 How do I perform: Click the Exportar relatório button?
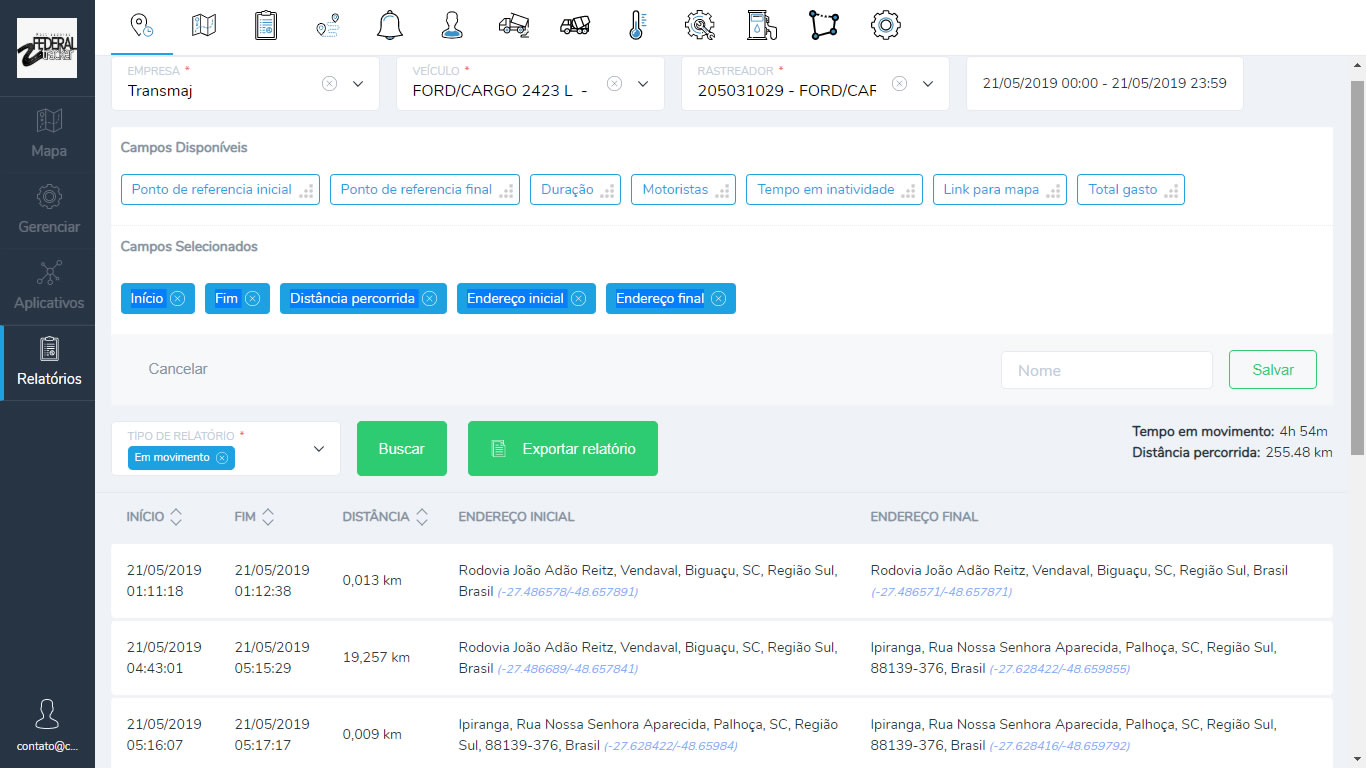(x=562, y=449)
